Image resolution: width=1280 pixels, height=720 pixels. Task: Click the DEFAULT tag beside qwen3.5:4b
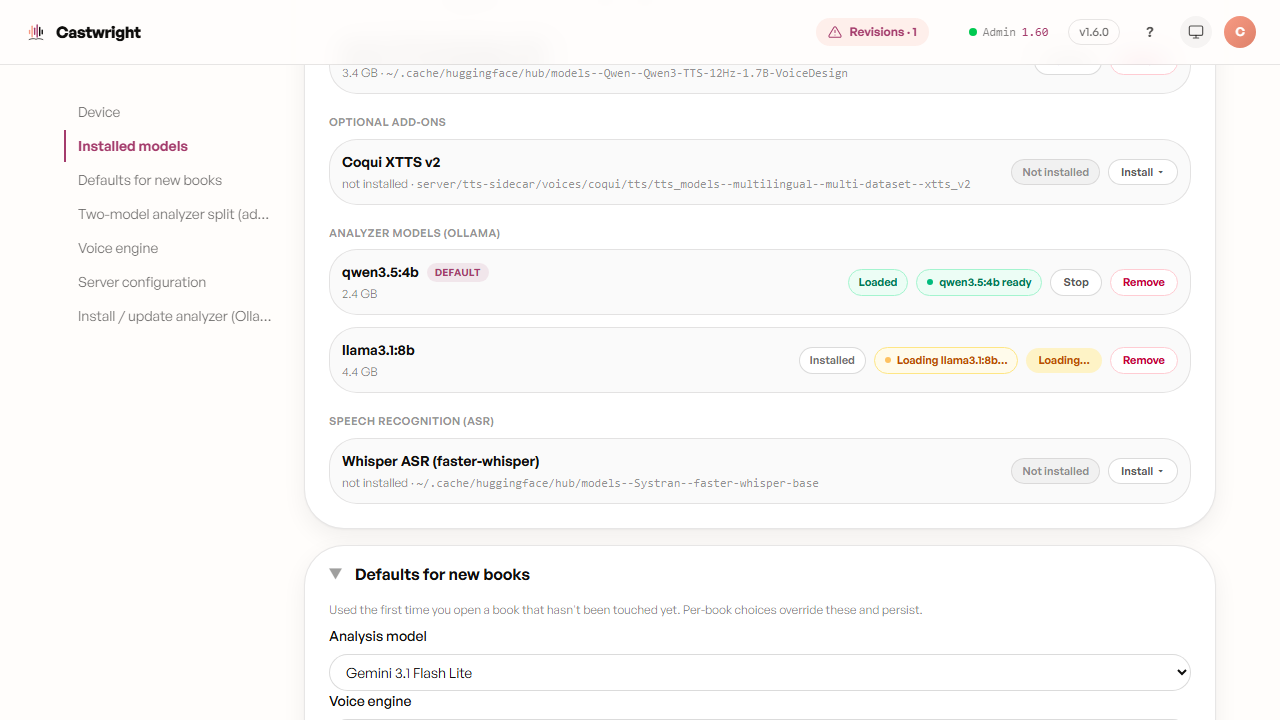[458, 272]
